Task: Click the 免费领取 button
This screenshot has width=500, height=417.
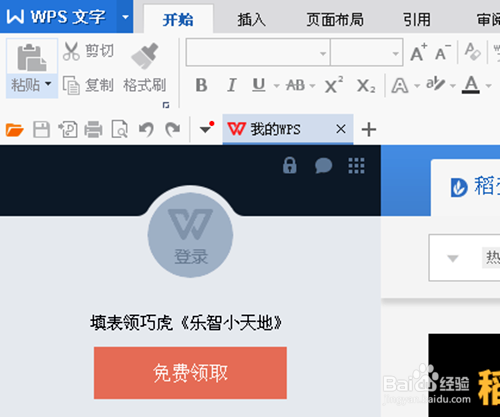Action: pos(190,373)
